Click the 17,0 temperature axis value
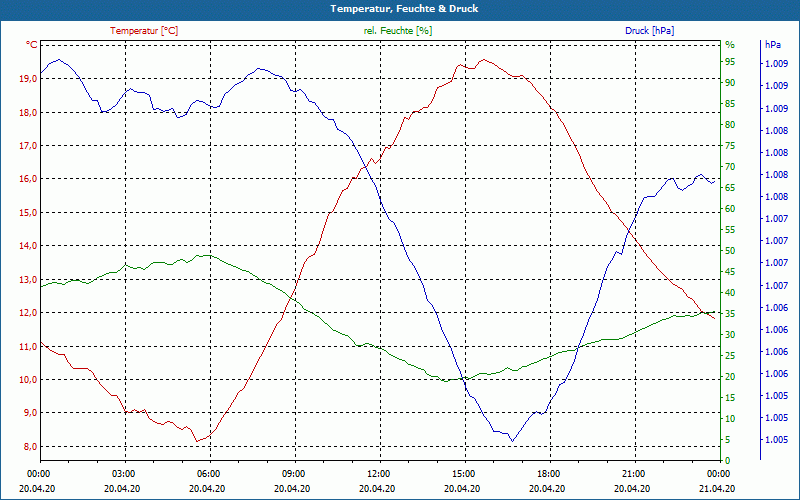Image resolution: width=800 pixels, height=500 pixels. pos(28,145)
